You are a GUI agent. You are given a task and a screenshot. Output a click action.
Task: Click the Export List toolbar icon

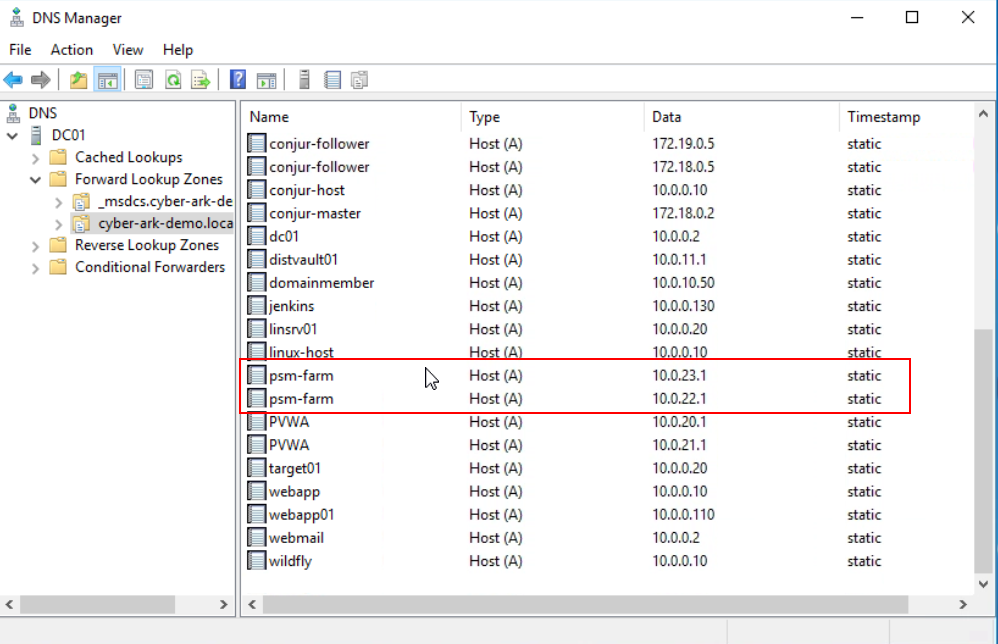201,80
